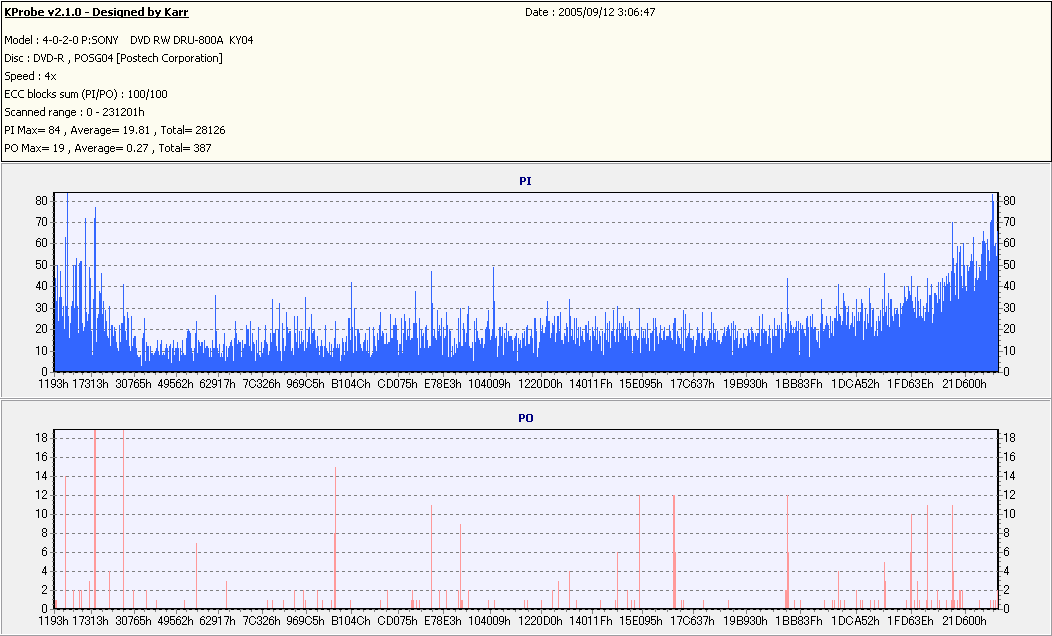
Task: Click PO chart x-axis label 21D600h
Action: coord(964,621)
